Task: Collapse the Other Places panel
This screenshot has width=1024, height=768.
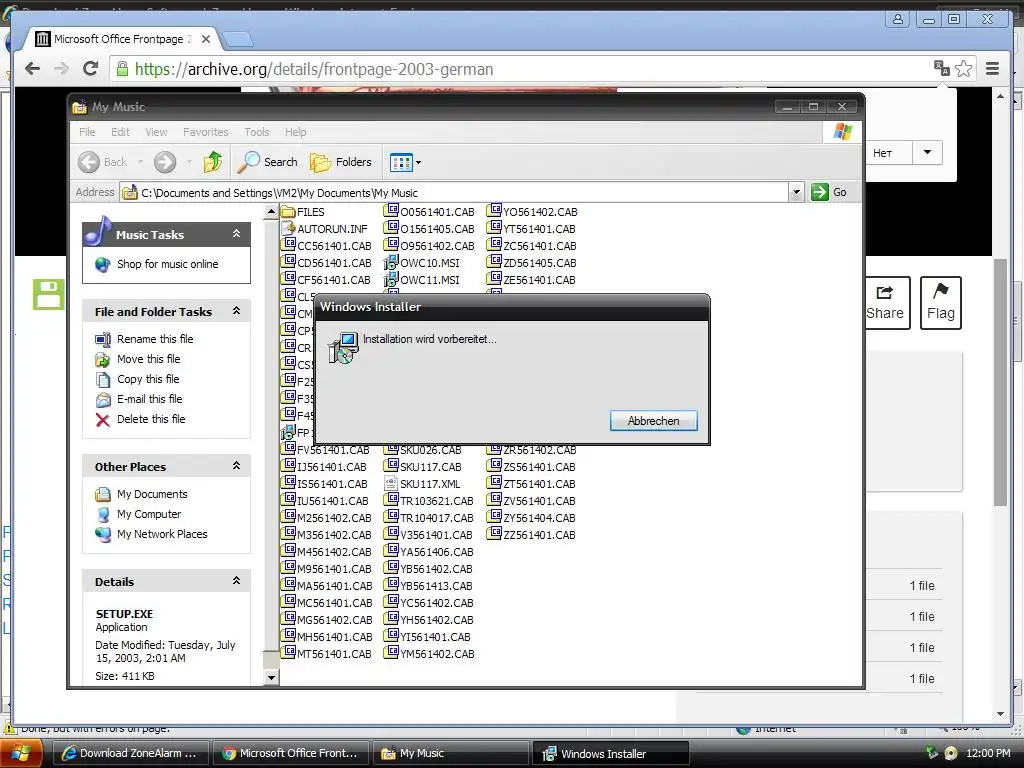Action: tap(236, 466)
